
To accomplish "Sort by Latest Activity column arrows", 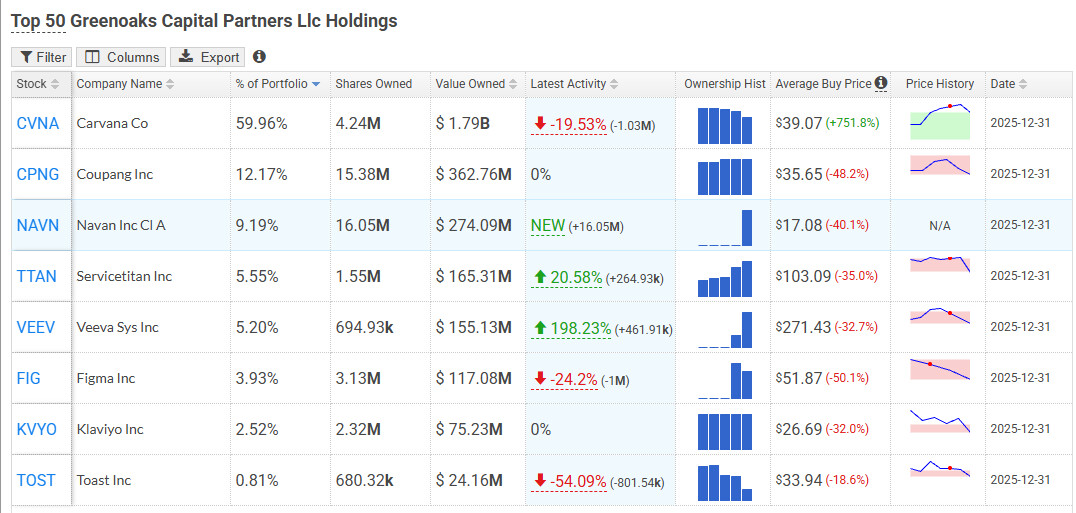I will [614, 84].
